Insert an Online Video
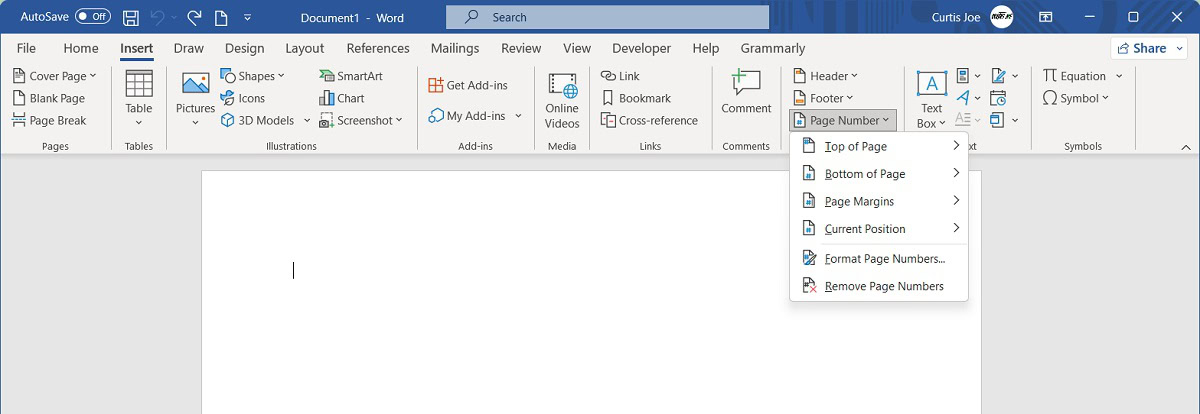The width and height of the screenshot is (1200, 414). click(562, 100)
